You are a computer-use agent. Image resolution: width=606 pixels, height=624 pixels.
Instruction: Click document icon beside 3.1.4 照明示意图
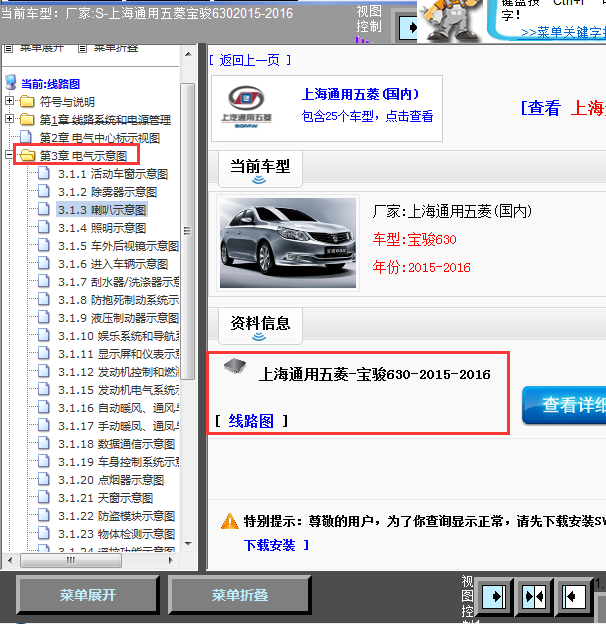[44, 227]
